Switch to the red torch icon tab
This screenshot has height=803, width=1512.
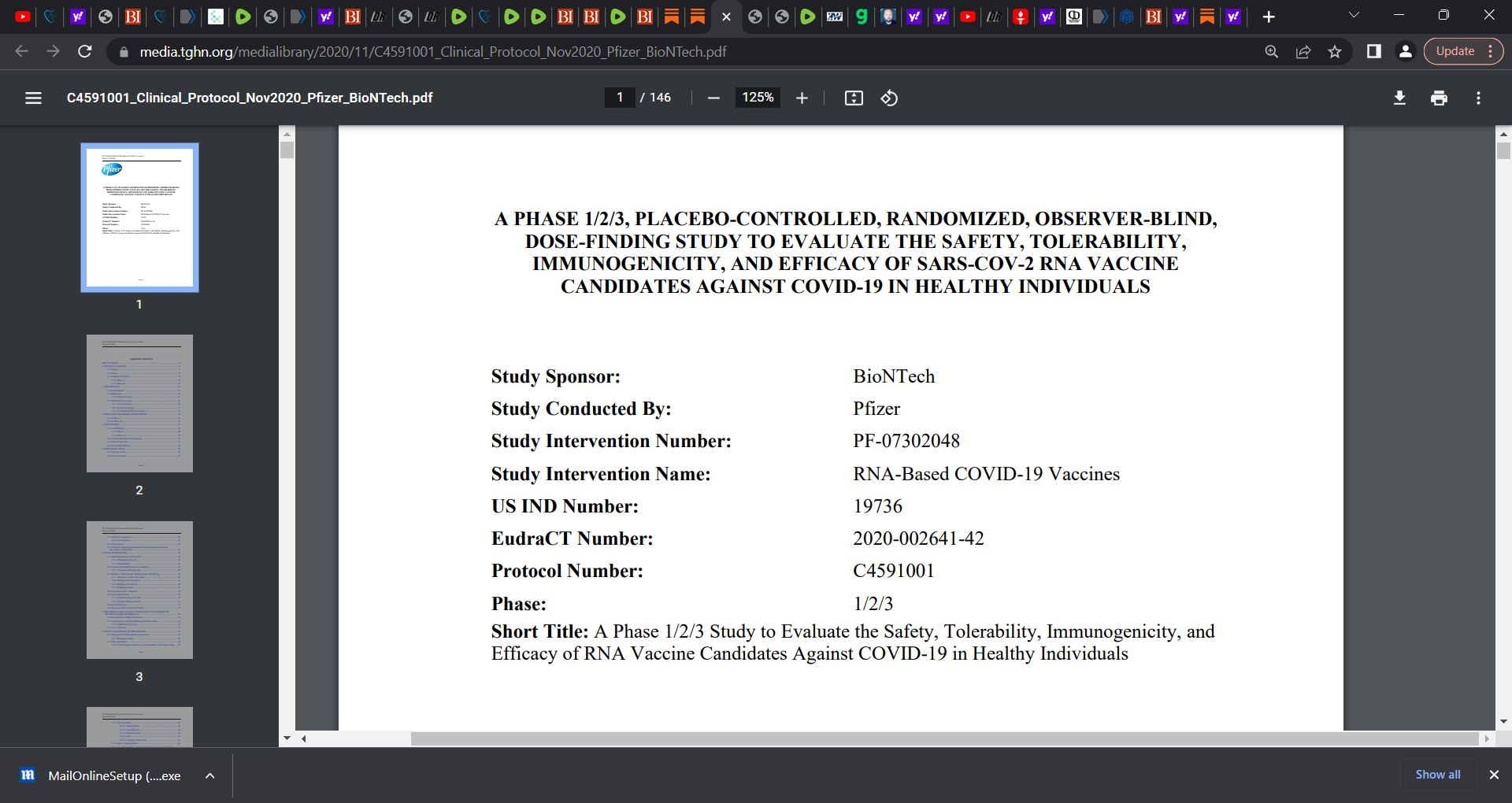[x=1021, y=17]
